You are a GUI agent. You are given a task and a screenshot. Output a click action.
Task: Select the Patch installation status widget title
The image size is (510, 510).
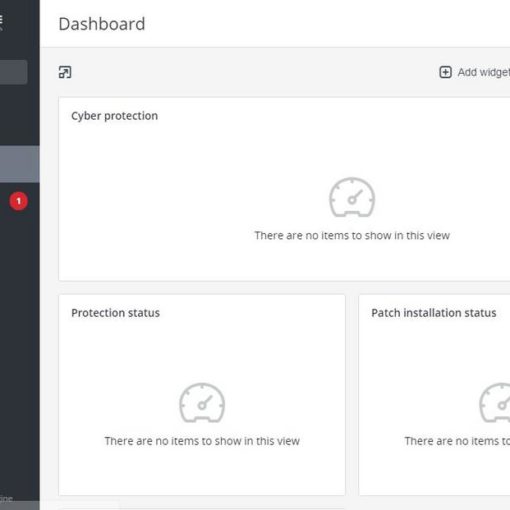coord(434,313)
